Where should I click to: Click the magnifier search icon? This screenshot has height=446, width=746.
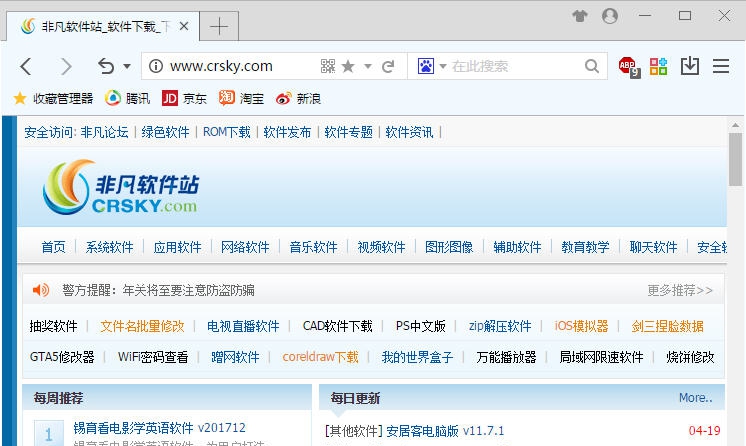click(x=592, y=66)
